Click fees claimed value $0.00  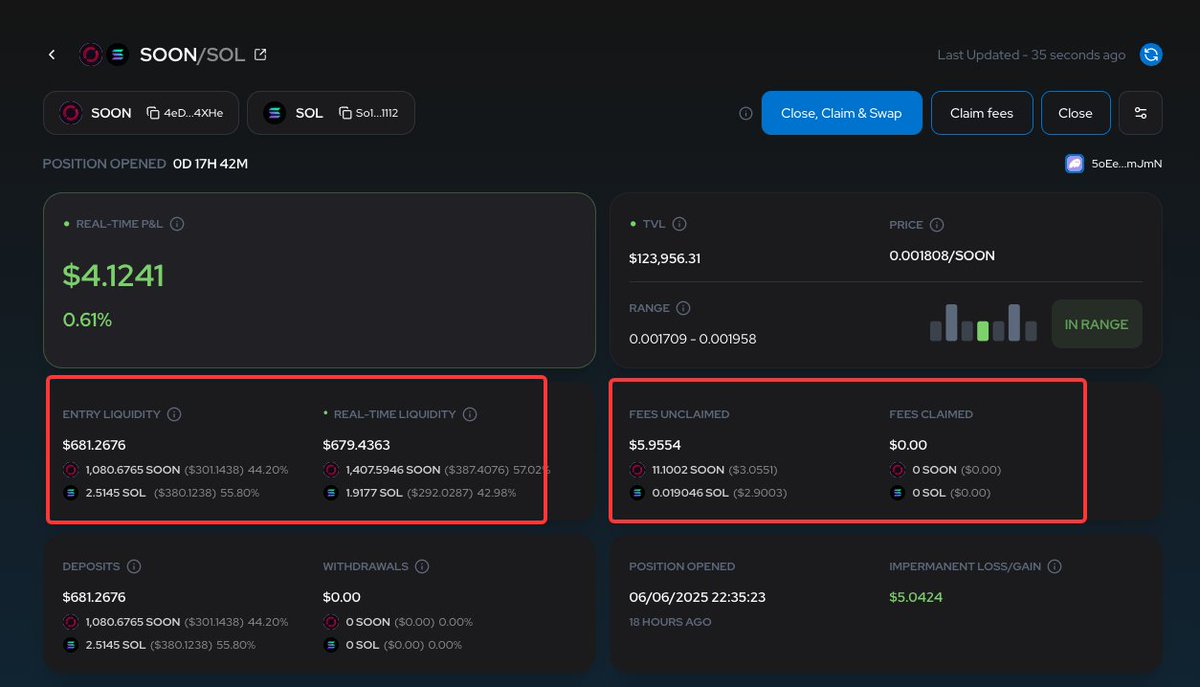coord(908,445)
